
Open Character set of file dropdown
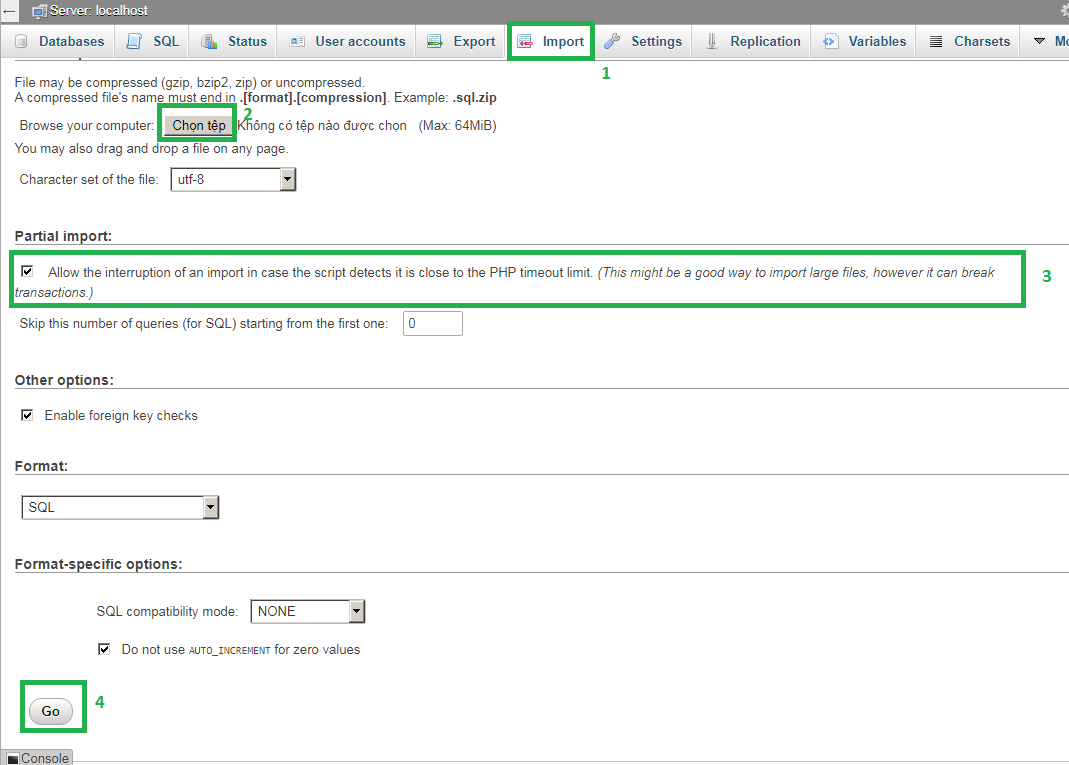(x=233, y=179)
